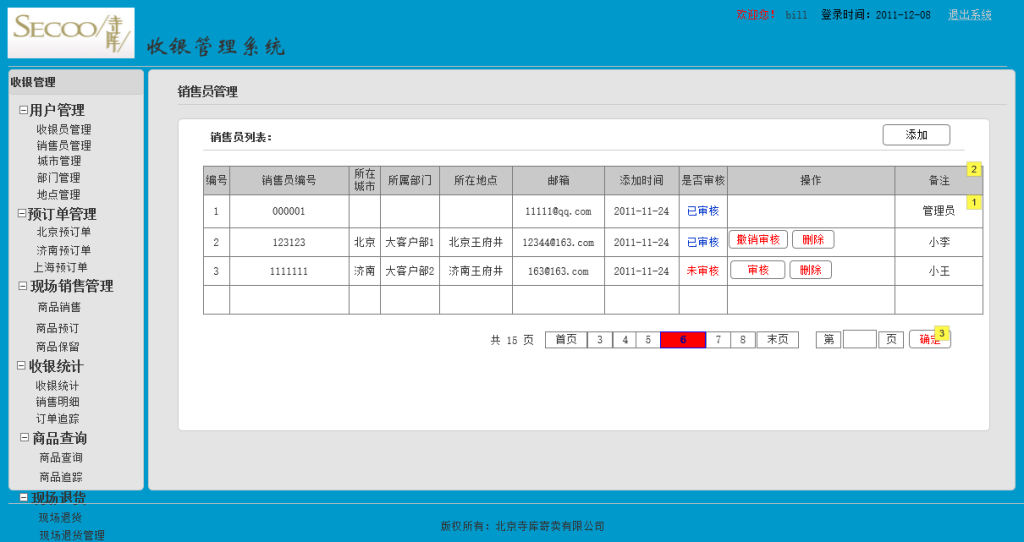Click the 销售员编号 column header
Screen dimensions: 1024x542
click(x=289, y=180)
